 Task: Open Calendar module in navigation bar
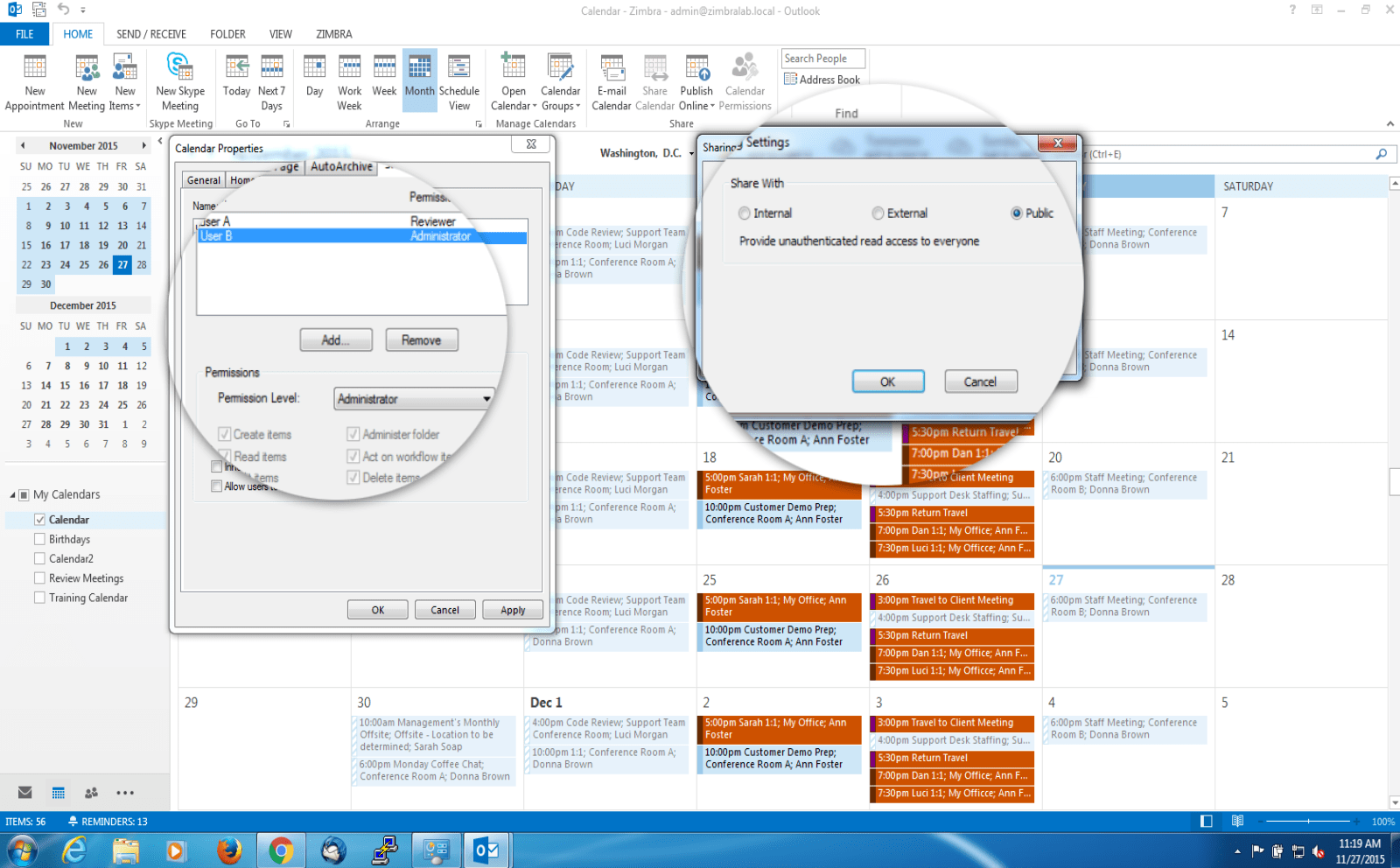coord(59,793)
